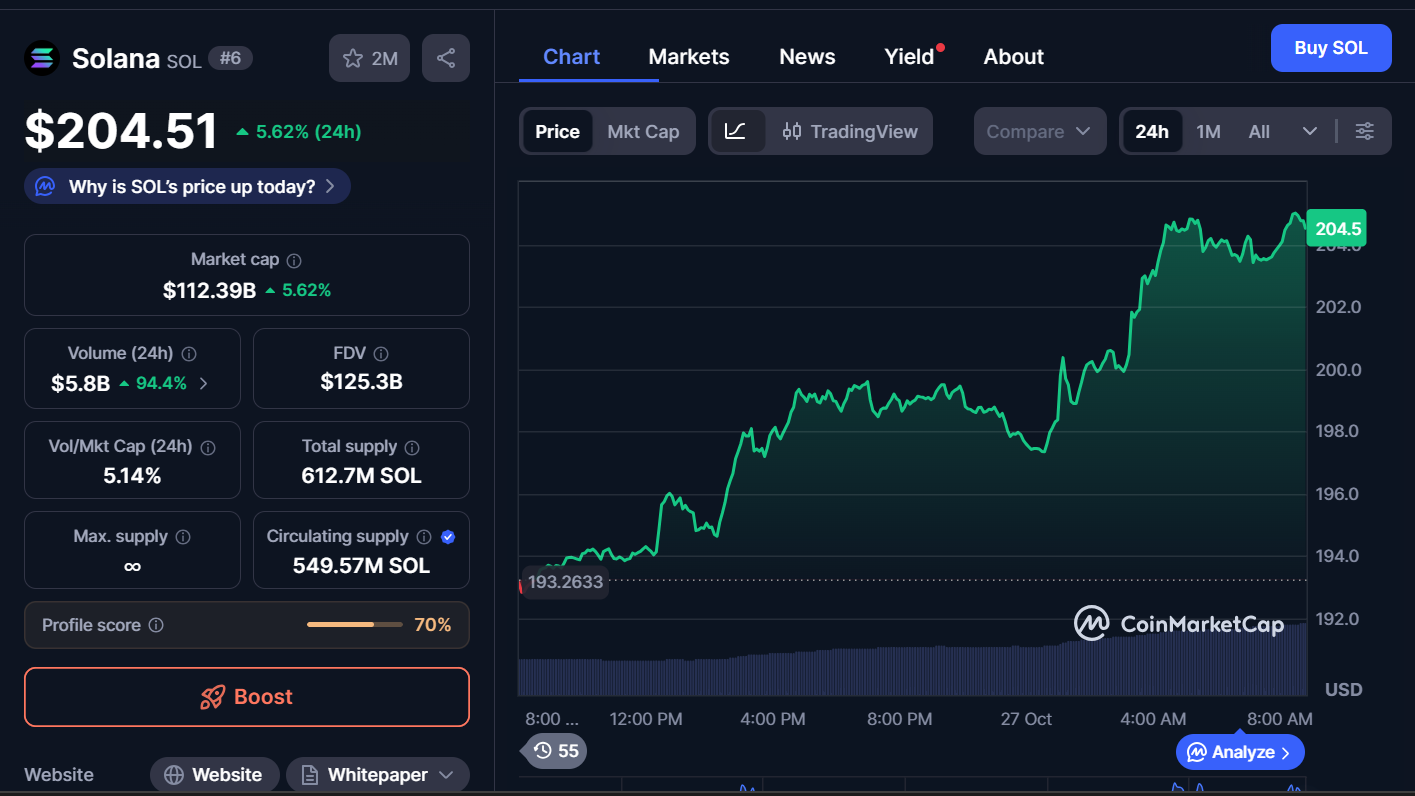Open chart settings sliders icon
Screen dimensions: 1415x796
tap(1364, 131)
